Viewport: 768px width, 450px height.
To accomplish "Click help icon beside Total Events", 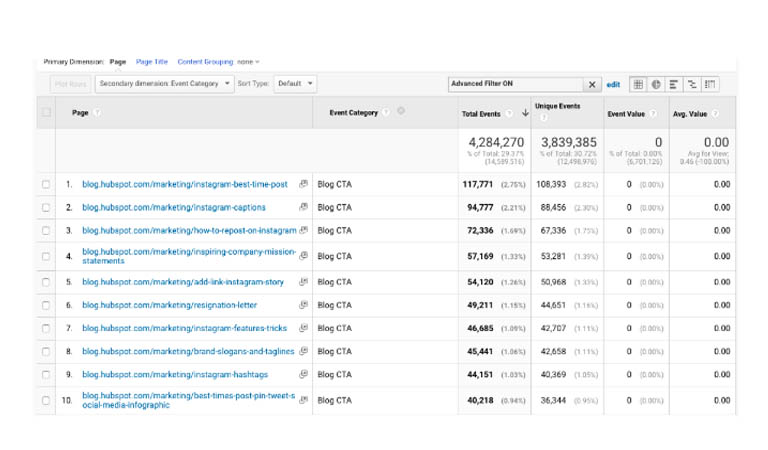I will 509,114.
